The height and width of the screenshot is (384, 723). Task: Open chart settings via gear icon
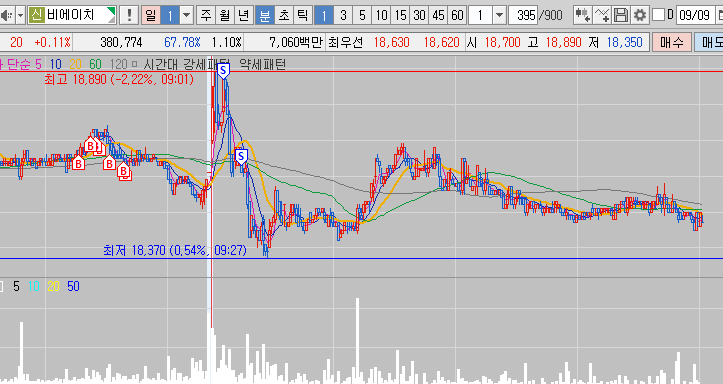640,16
